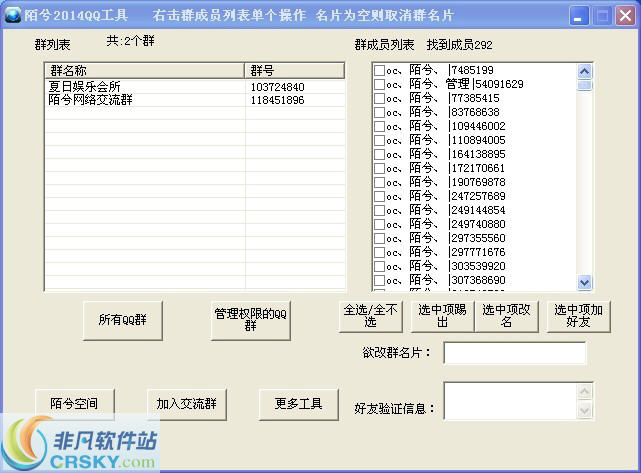The width and height of the screenshot is (641, 473).
Task: Click 好友验证信息 box scroll up arrow
Action: click(585, 392)
